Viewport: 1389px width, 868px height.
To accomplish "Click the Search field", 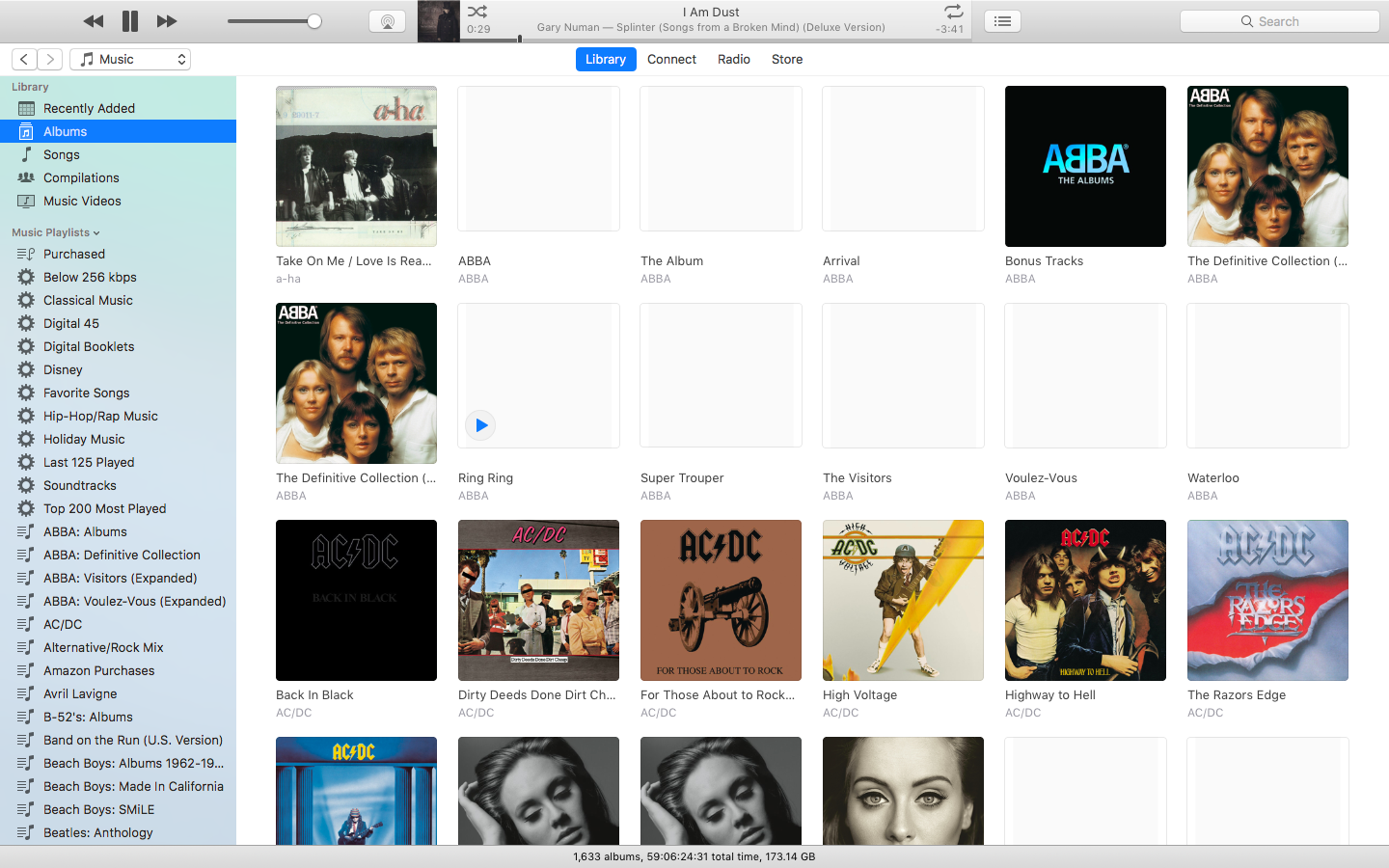I will point(1279,21).
